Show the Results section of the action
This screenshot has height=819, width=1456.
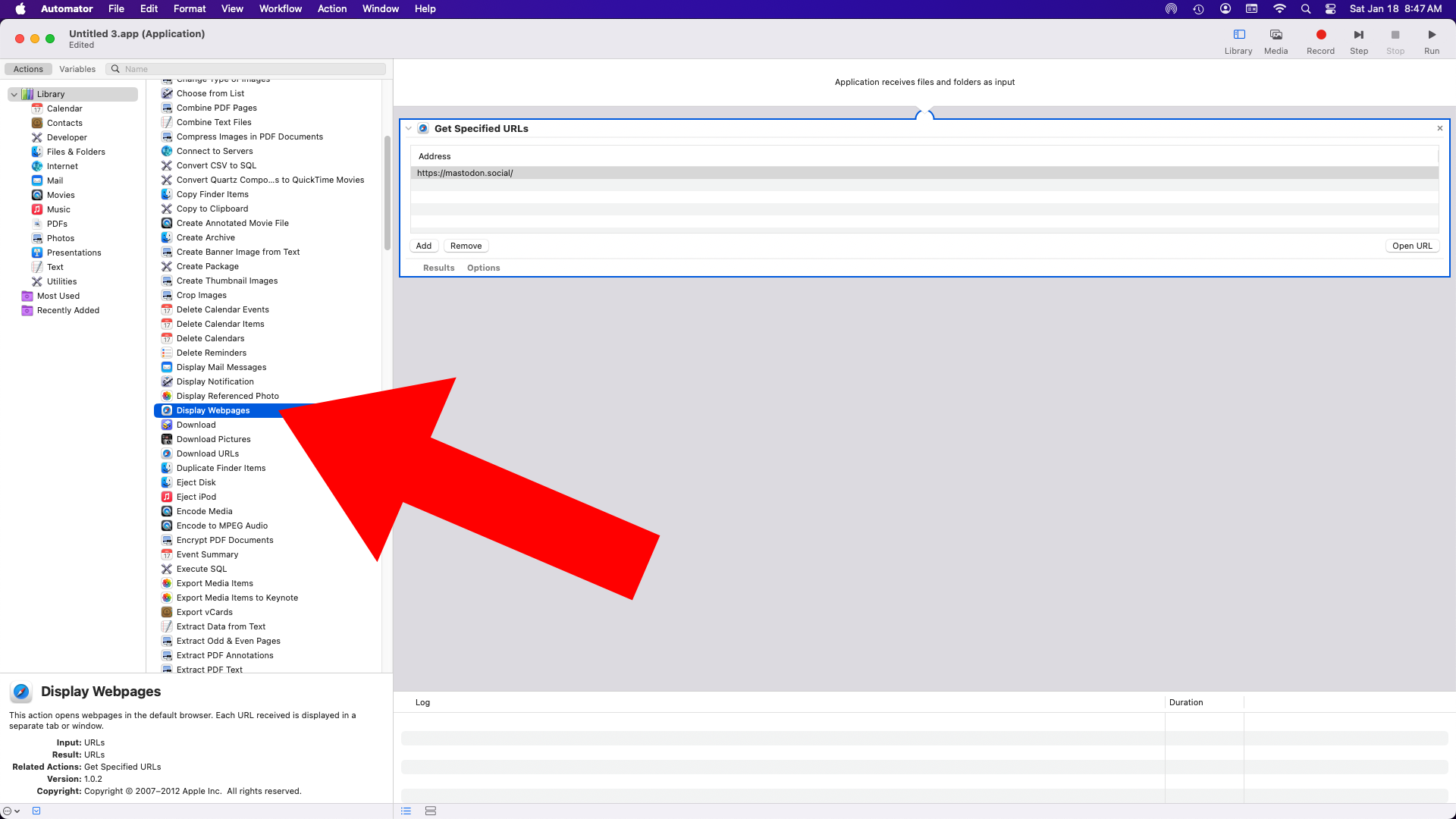point(438,268)
